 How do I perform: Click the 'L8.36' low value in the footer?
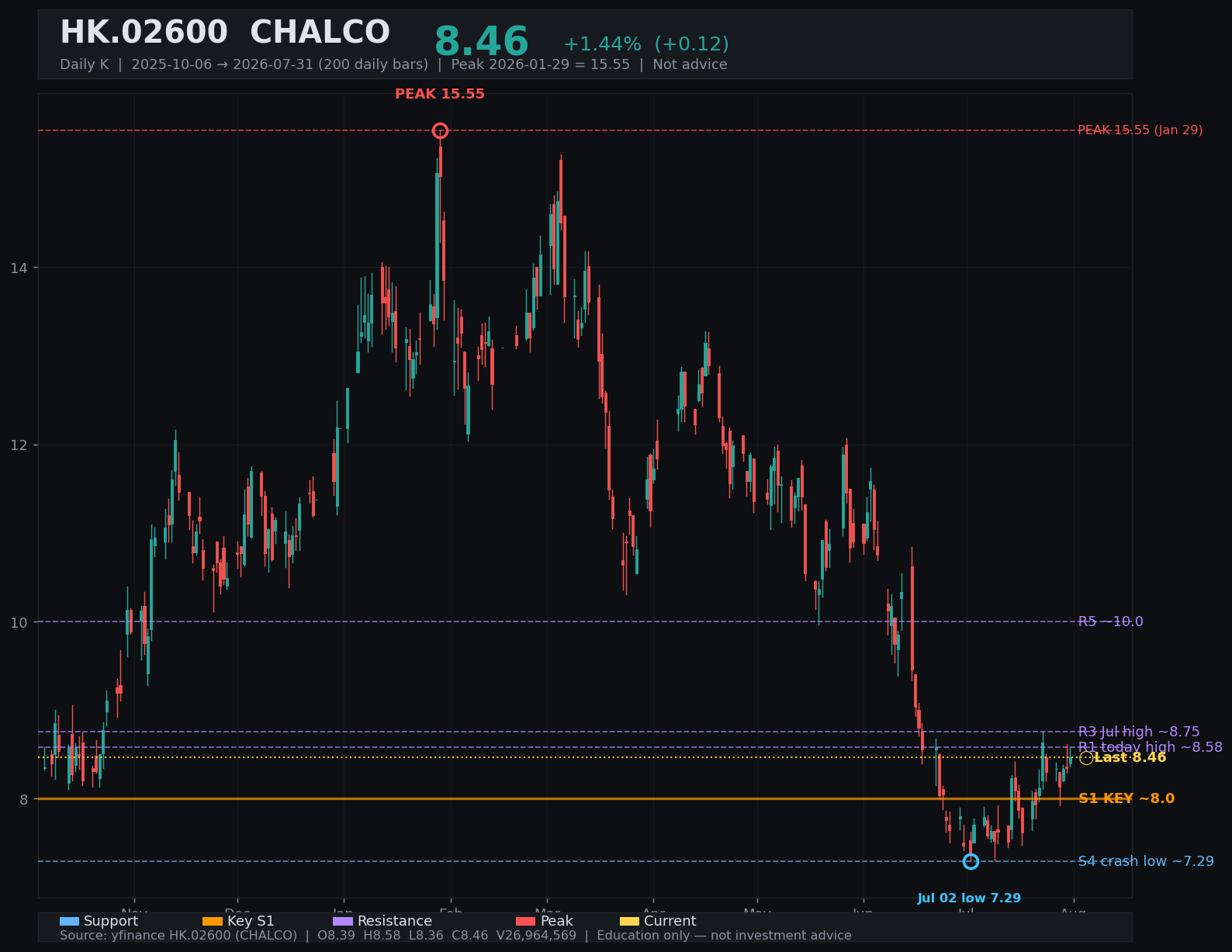[x=426, y=936]
